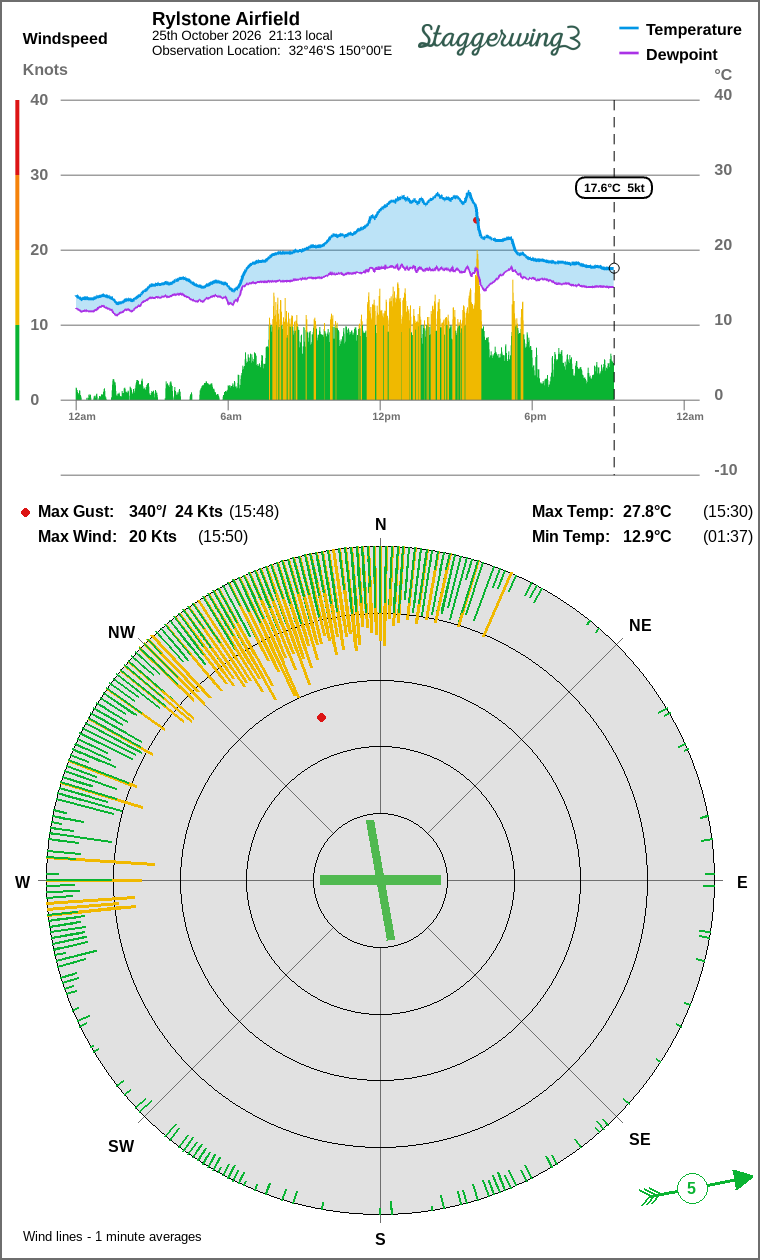Click the windspeed color scale bar
760x1260 pixels.
coord(17,250)
